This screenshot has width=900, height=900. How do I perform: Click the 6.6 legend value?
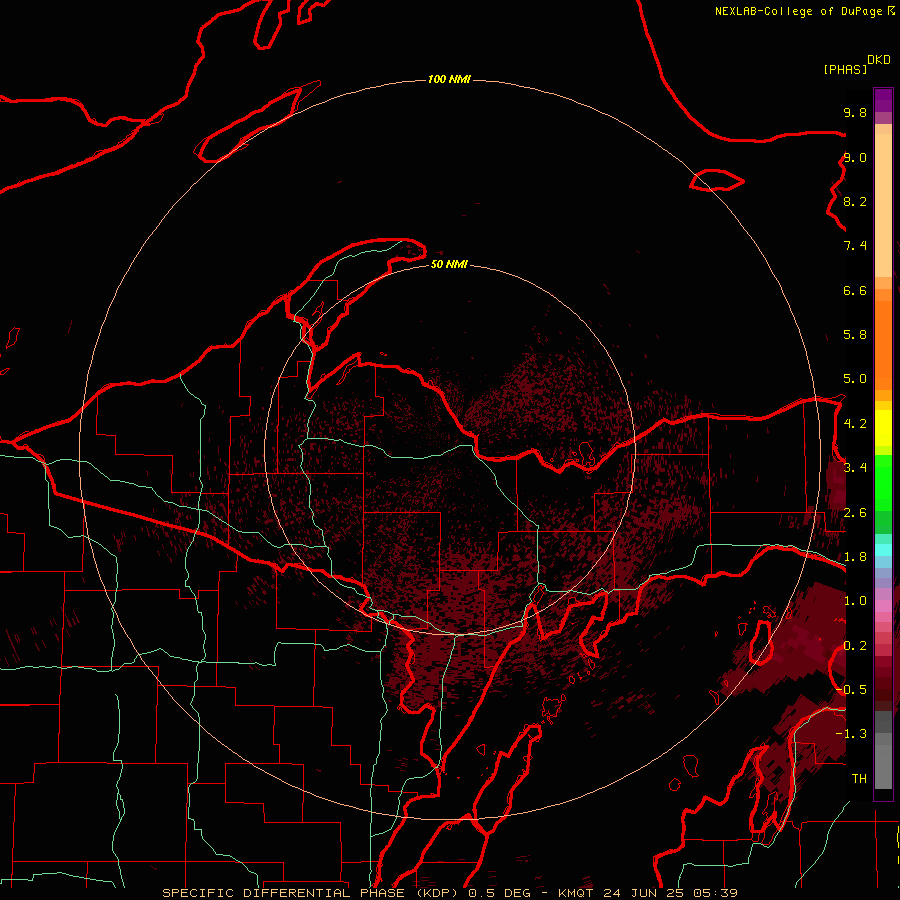tap(855, 290)
